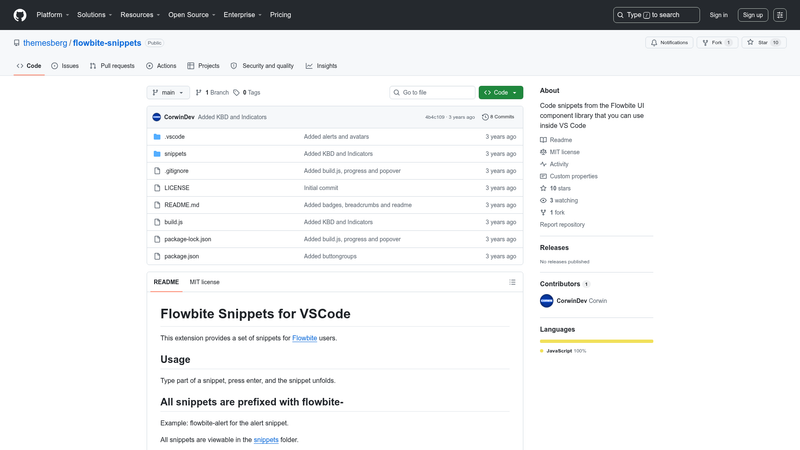800x450 pixels.
Task: Click the scale icon beside MIT license
Action: [543, 152]
